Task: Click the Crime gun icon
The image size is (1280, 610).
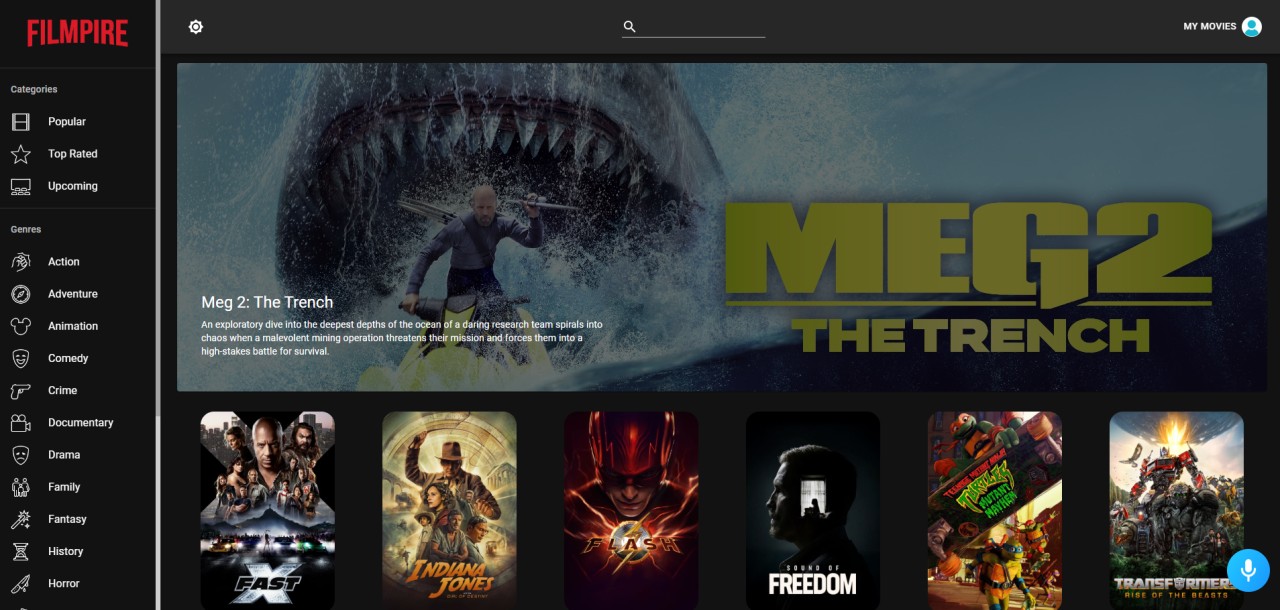Action: point(20,390)
